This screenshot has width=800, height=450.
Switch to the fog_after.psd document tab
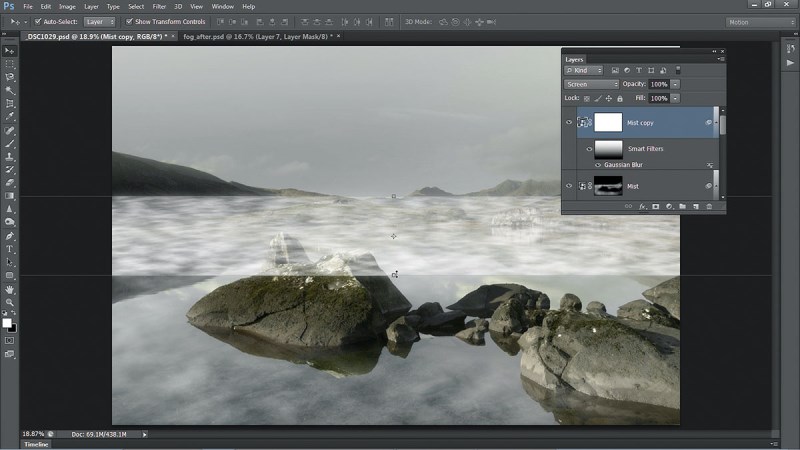[x=258, y=37]
